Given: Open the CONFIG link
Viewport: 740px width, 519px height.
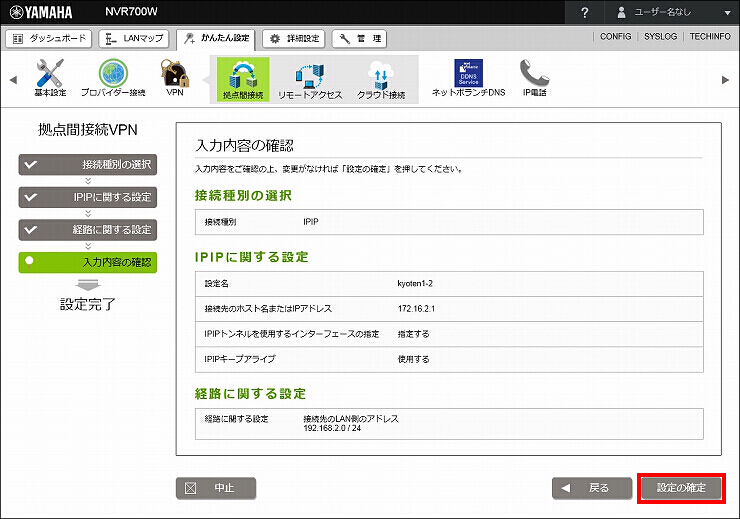Looking at the screenshot, I should [615, 36].
